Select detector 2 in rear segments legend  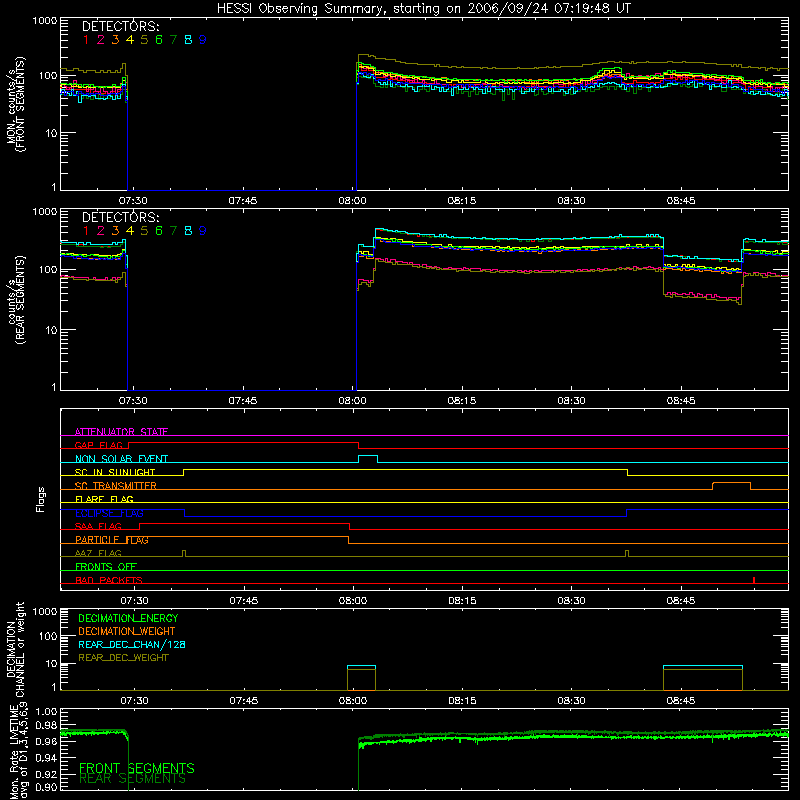click(x=101, y=231)
